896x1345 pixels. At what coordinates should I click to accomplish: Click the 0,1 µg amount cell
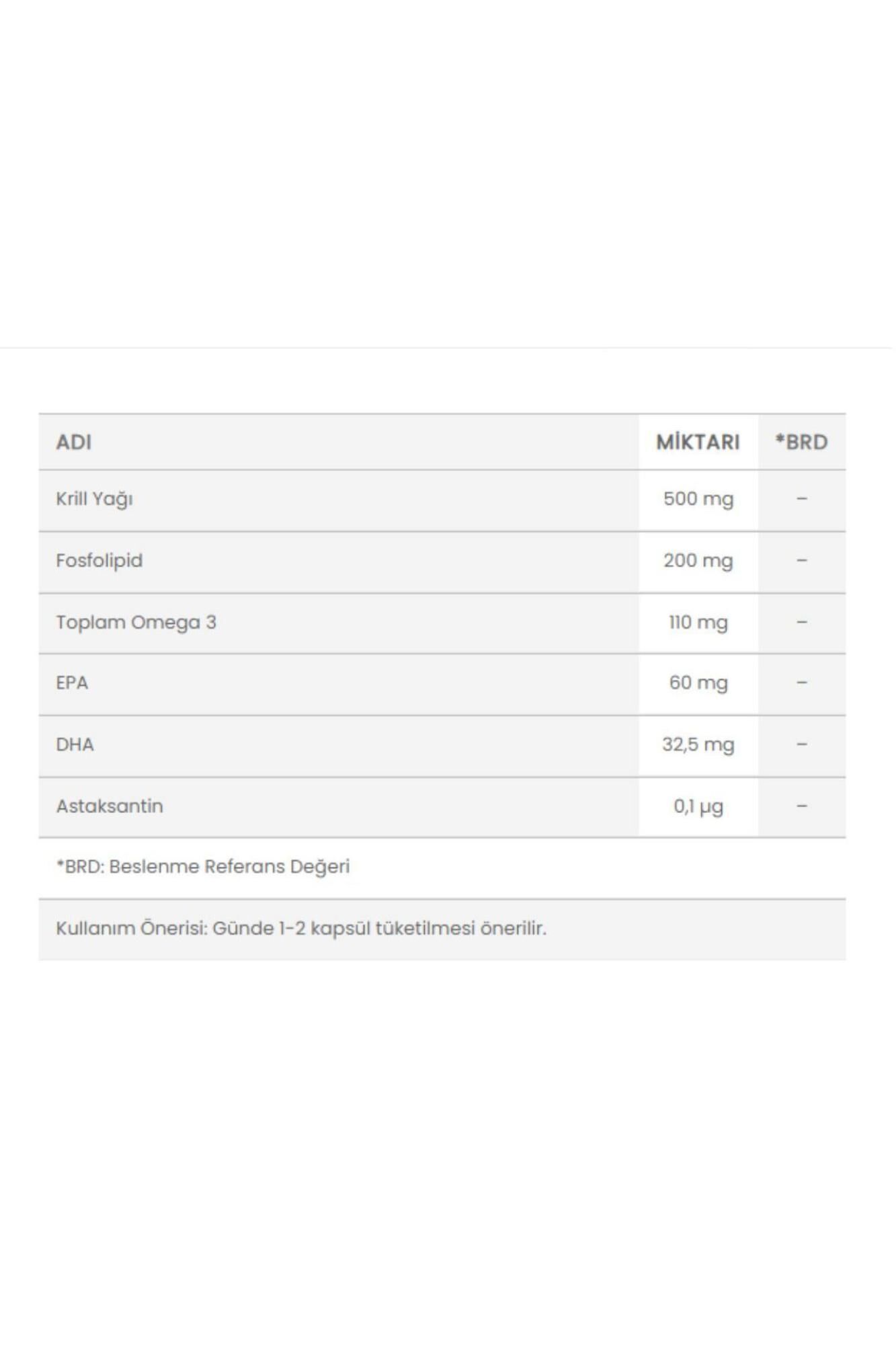(698, 806)
